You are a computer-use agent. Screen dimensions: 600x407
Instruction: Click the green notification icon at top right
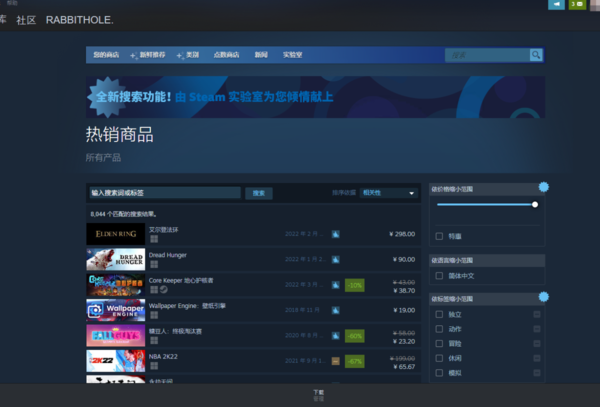[x=576, y=5]
